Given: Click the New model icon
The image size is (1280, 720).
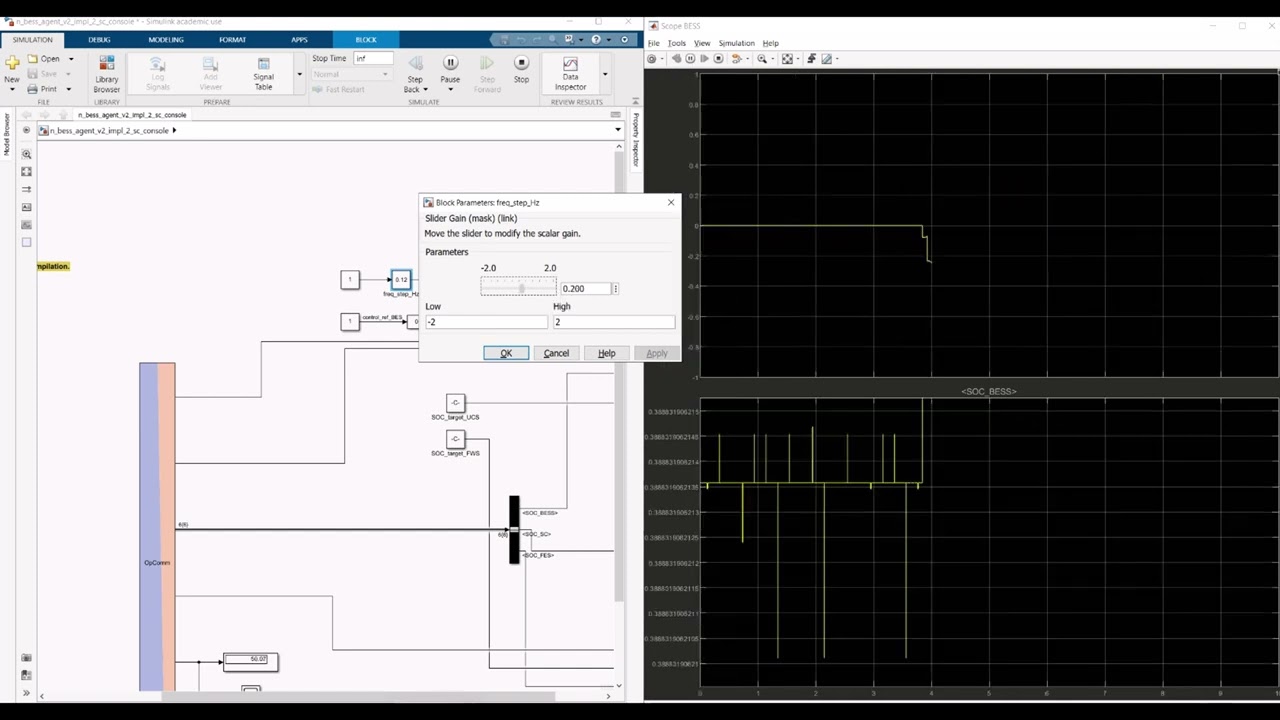Looking at the screenshot, I should [x=12, y=63].
